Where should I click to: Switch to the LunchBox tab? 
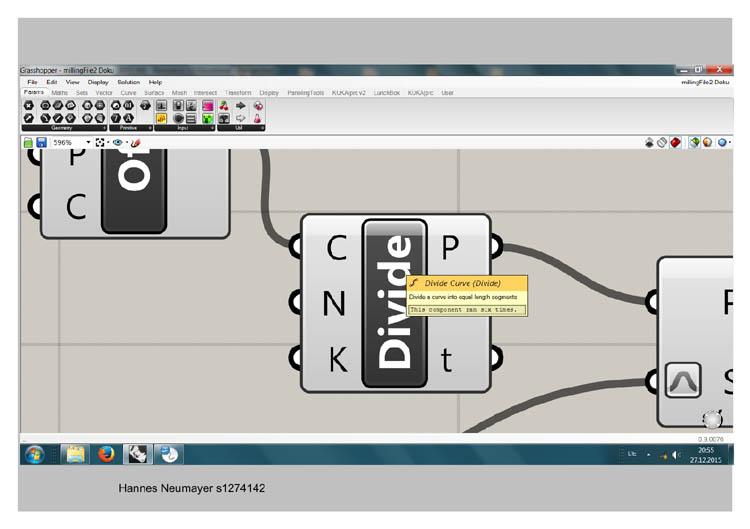click(x=386, y=93)
